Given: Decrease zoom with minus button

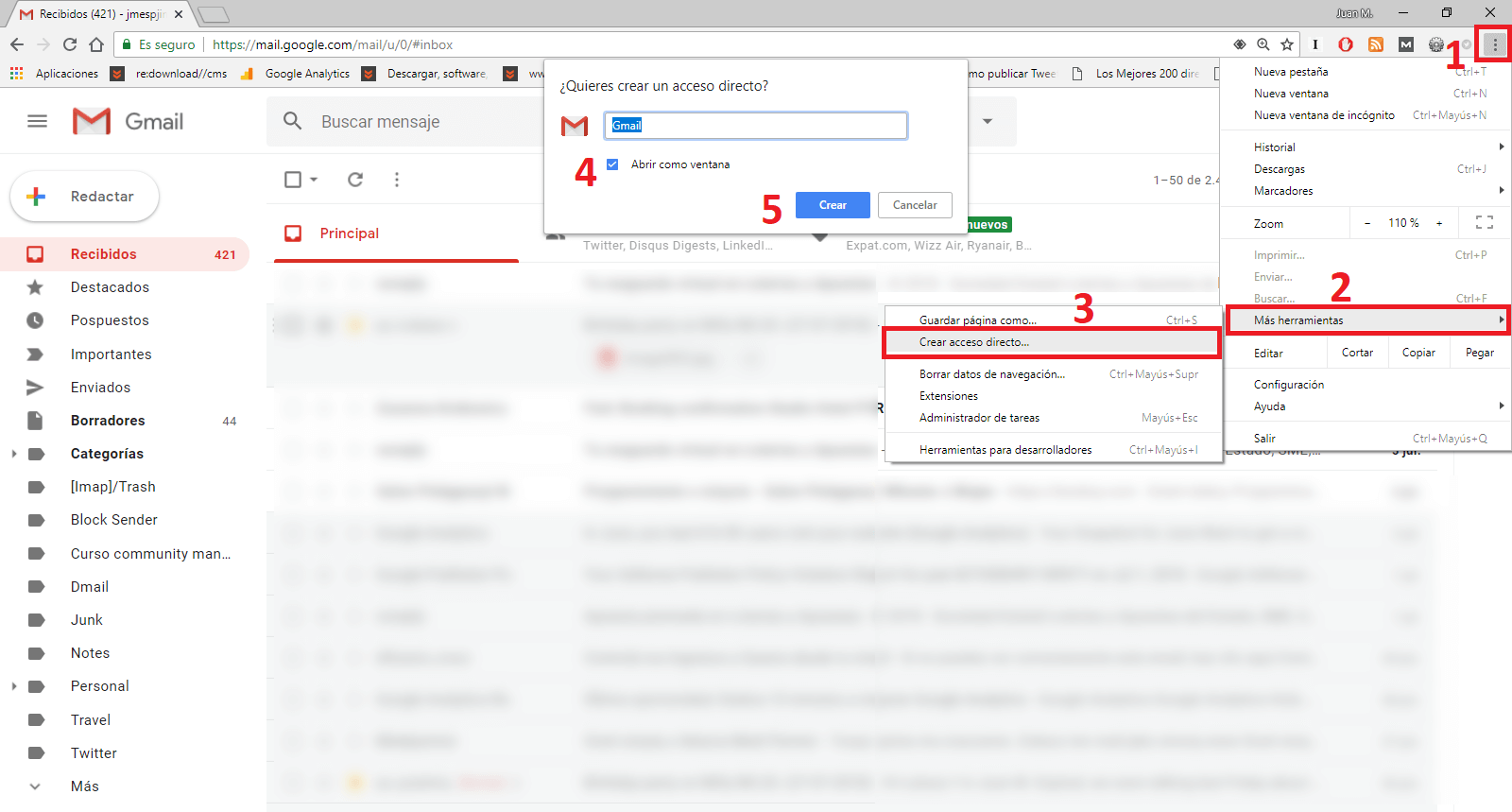Looking at the screenshot, I should tap(1367, 223).
